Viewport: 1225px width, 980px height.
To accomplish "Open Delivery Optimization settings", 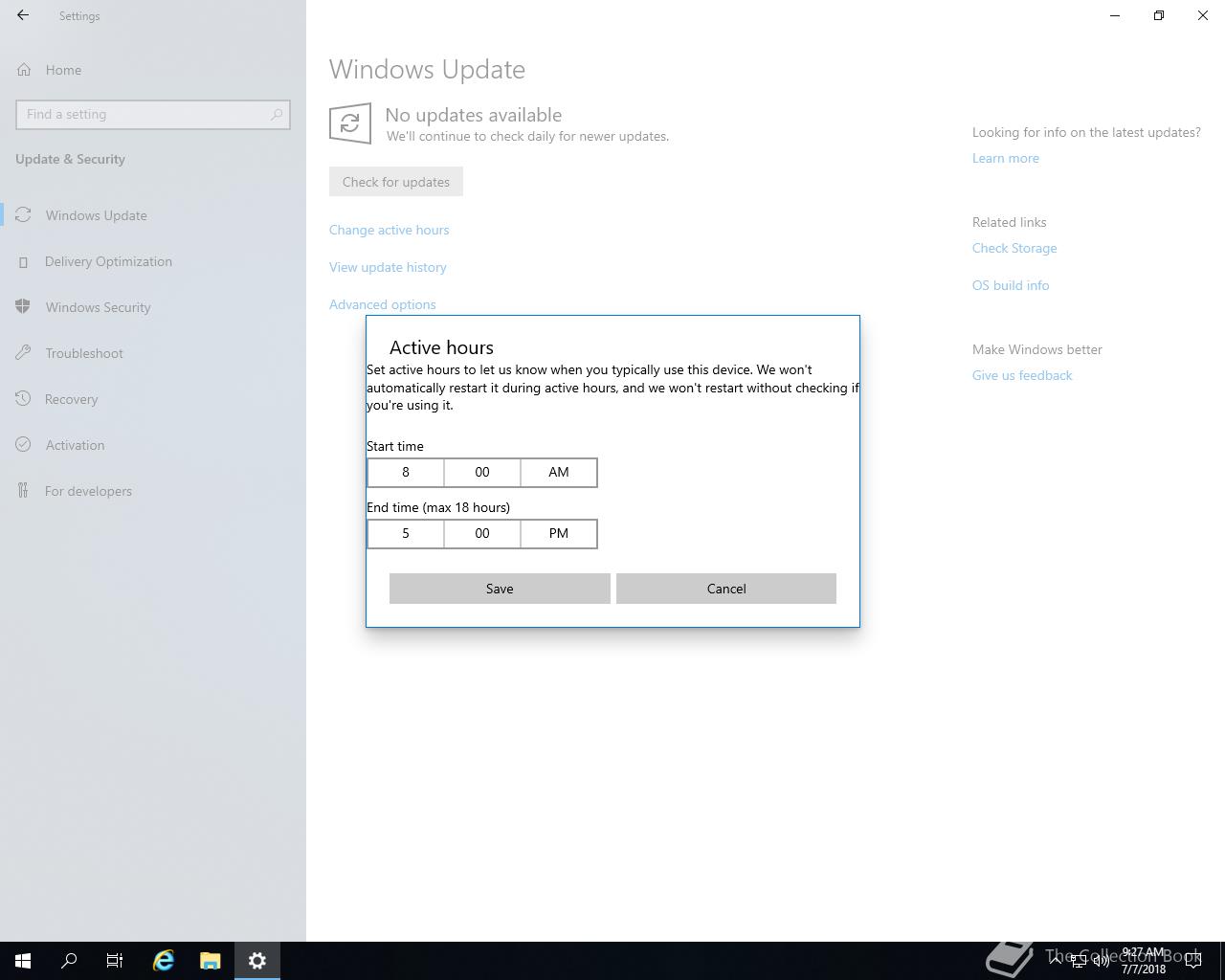I will coord(153,261).
